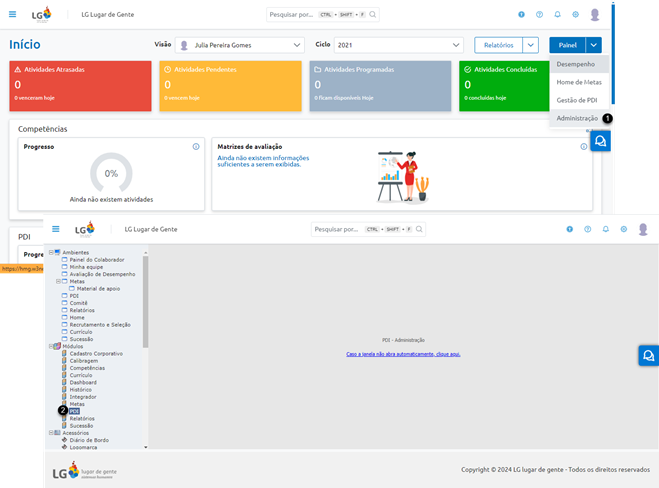Select Cadastro Corporativo in the tree
The width and height of the screenshot is (659, 488).
click(96, 353)
